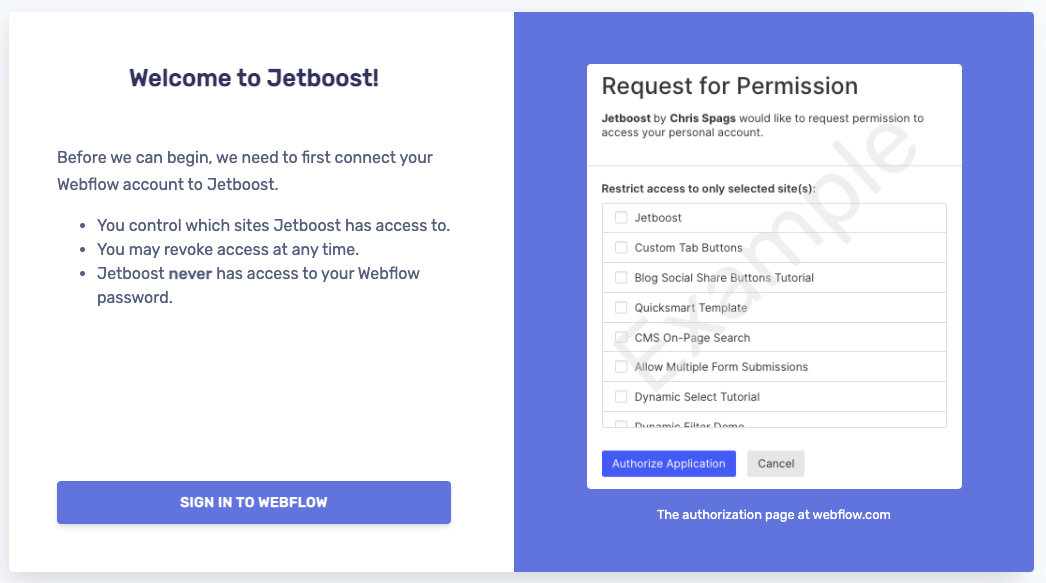Click the Sign In to Webflow button
The image size is (1046, 583).
coord(253,502)
